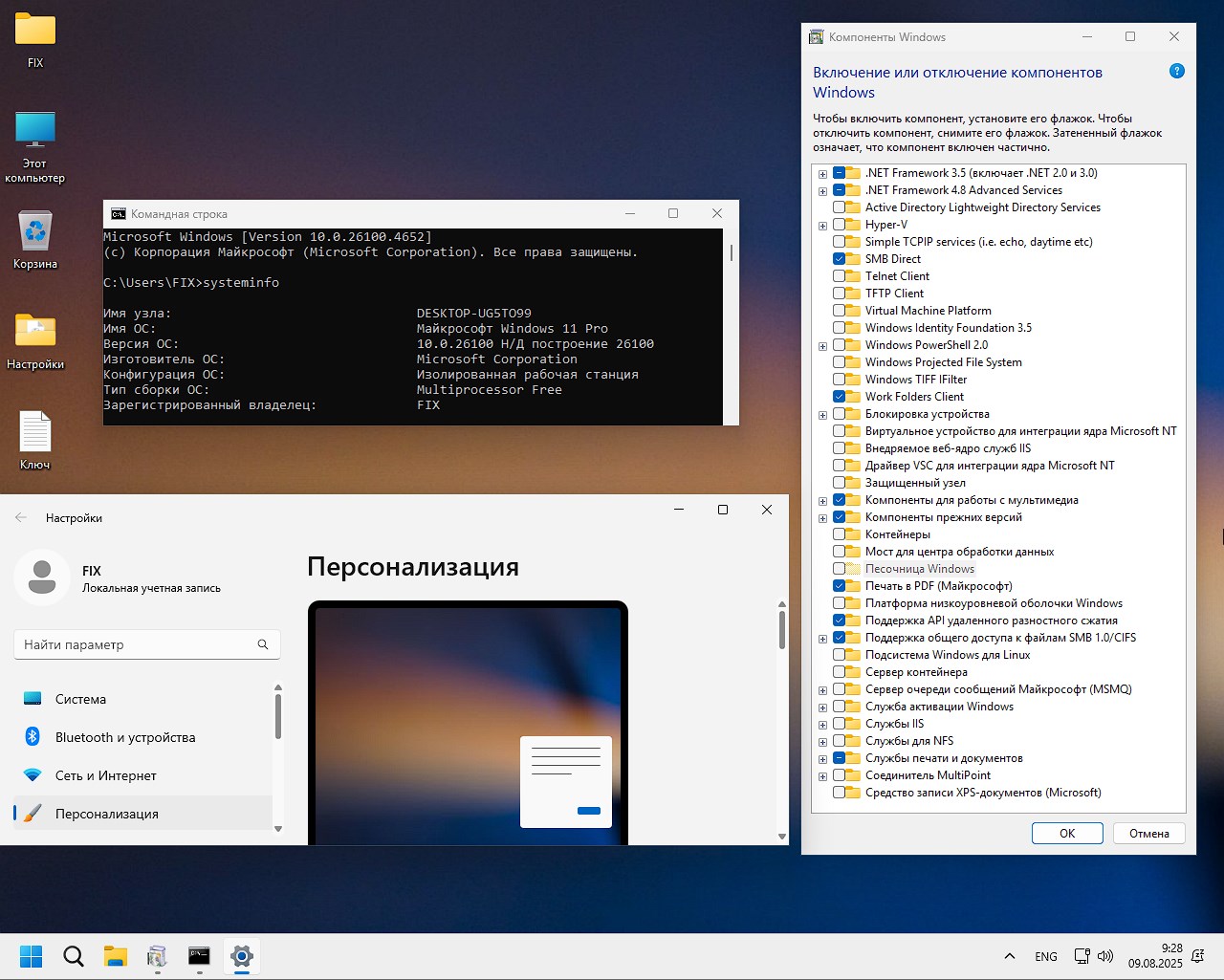Click the volume speaker icon in tray

[x=1105, y=956]
